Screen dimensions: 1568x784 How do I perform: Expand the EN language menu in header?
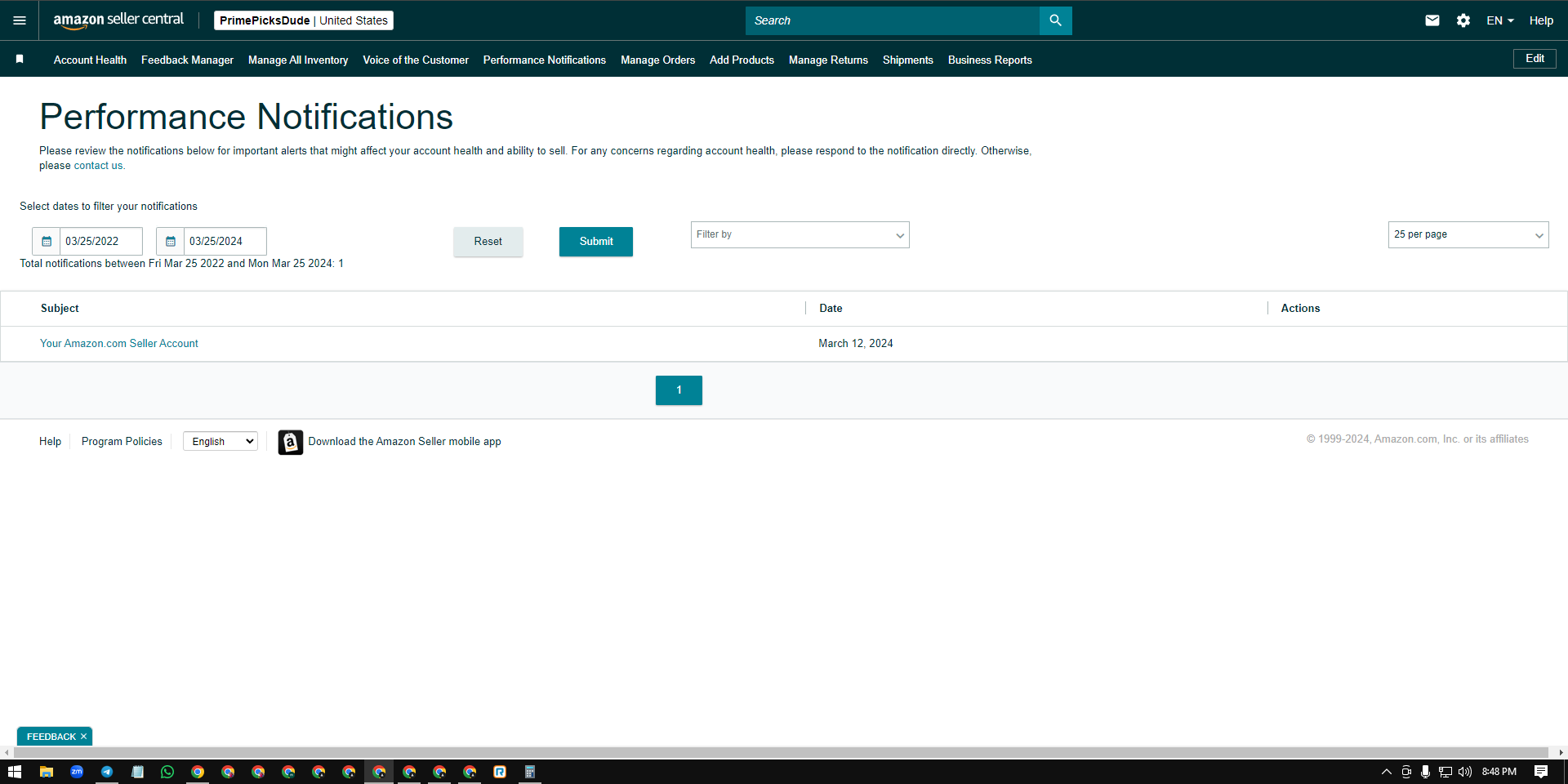[x=1499, y=20]
